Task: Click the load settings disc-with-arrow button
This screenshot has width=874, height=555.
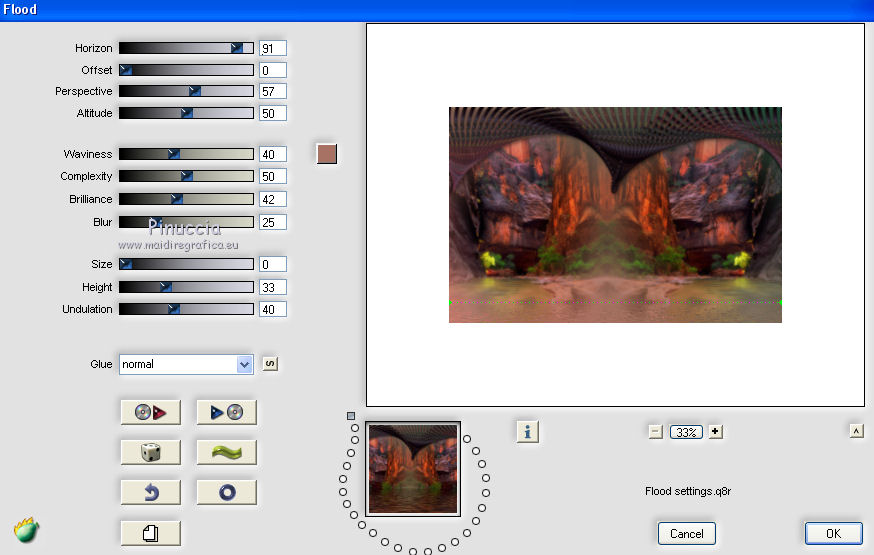Action: [x=150, y=412]
